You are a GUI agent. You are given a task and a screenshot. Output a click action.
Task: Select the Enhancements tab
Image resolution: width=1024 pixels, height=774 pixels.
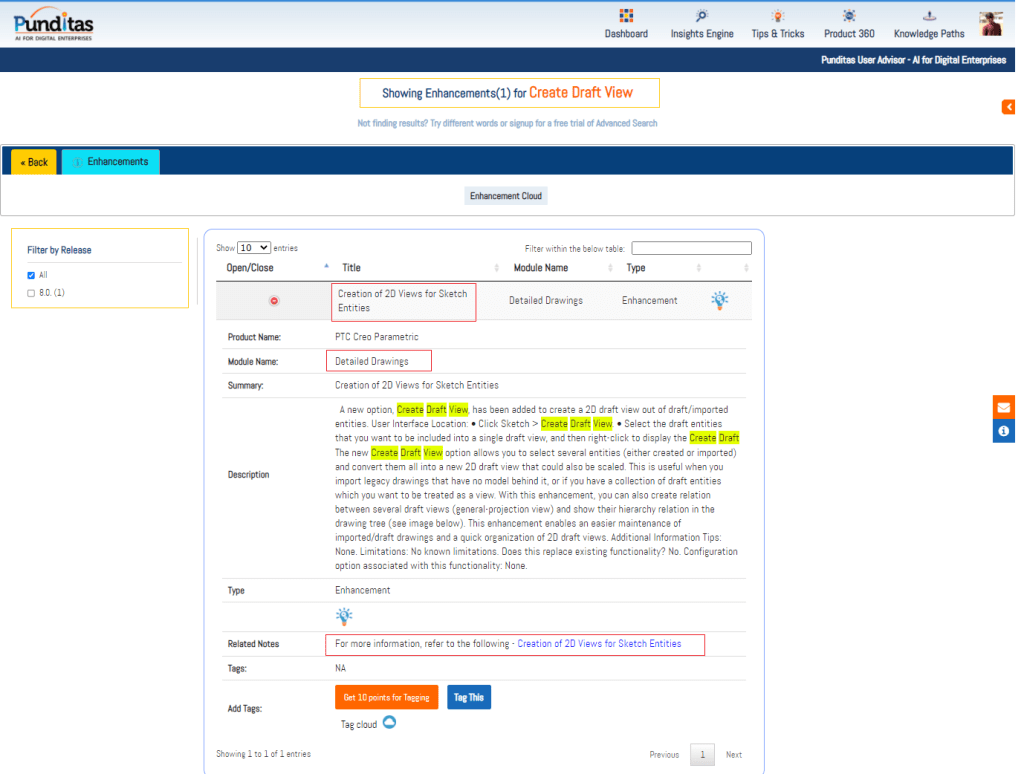point(111,162)
